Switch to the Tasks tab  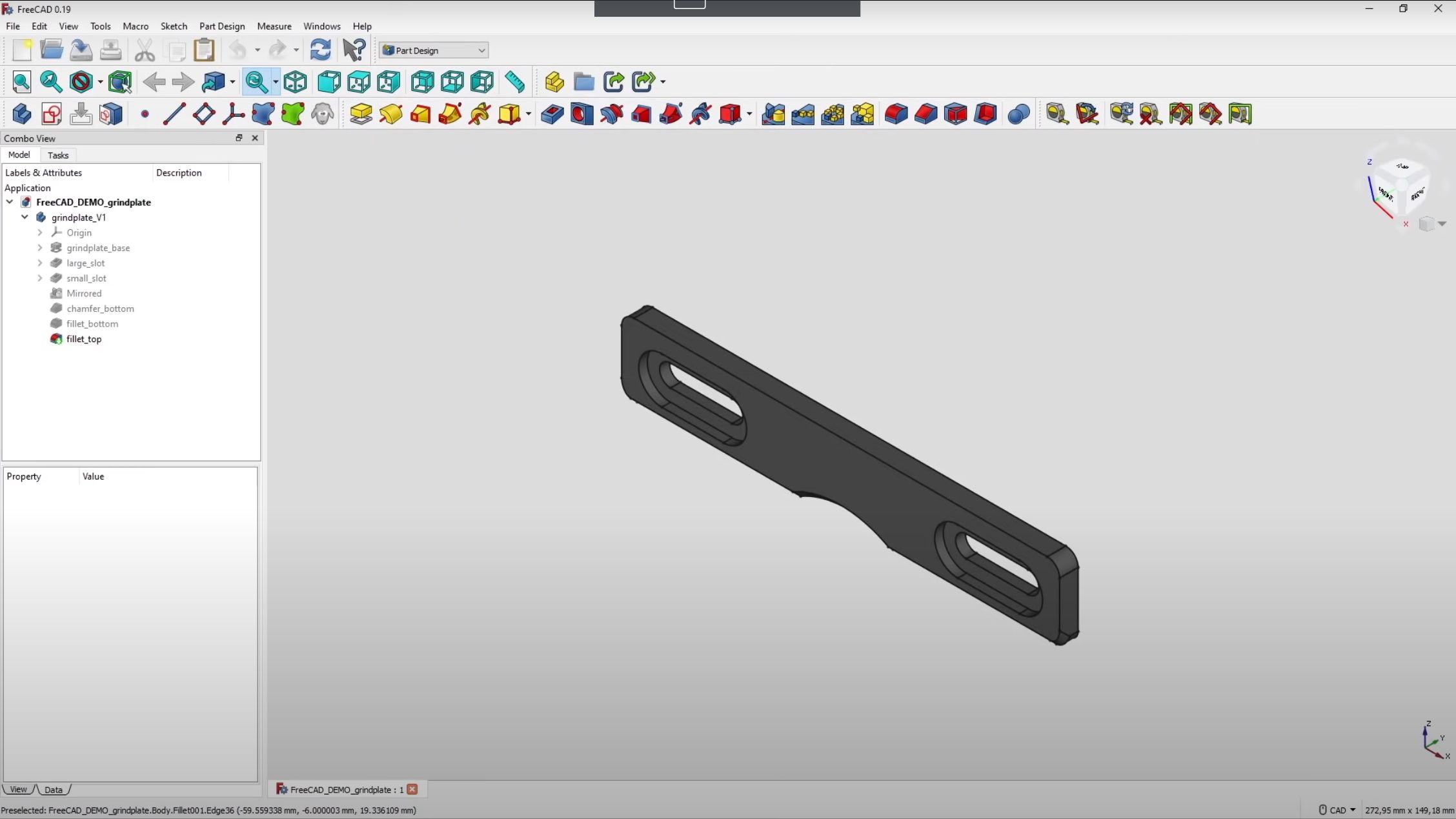point(57,154)
